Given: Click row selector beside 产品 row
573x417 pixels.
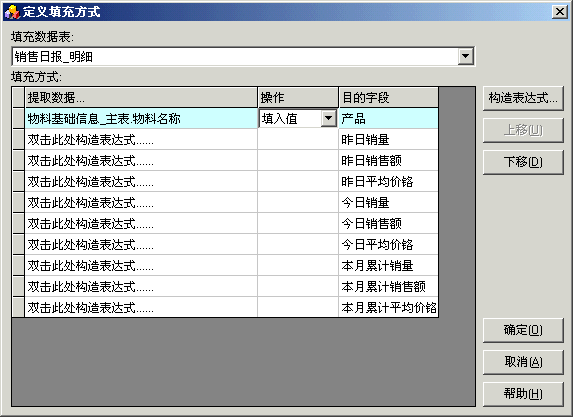Looking at the screenshot, I should 18,118.
